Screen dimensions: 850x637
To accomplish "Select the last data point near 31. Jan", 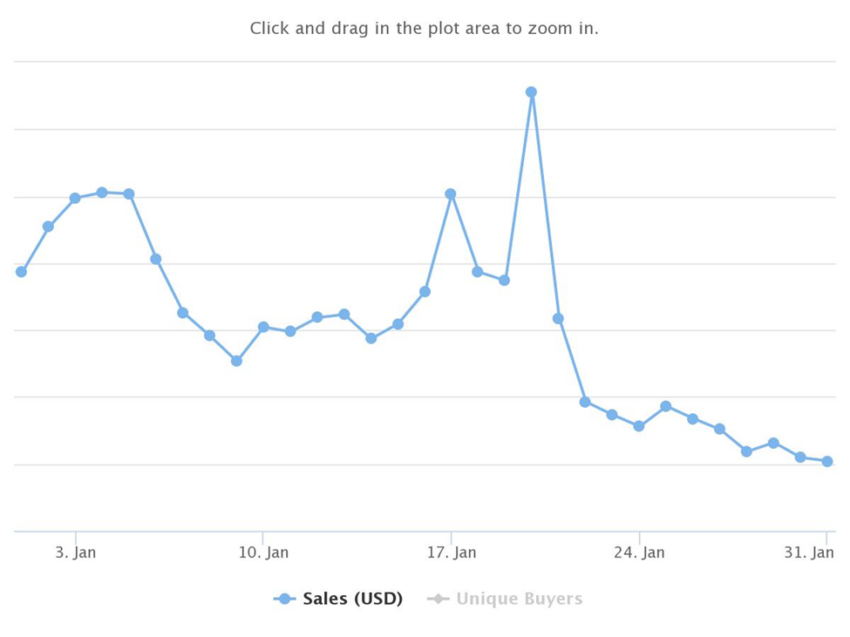I will point(827,461).
